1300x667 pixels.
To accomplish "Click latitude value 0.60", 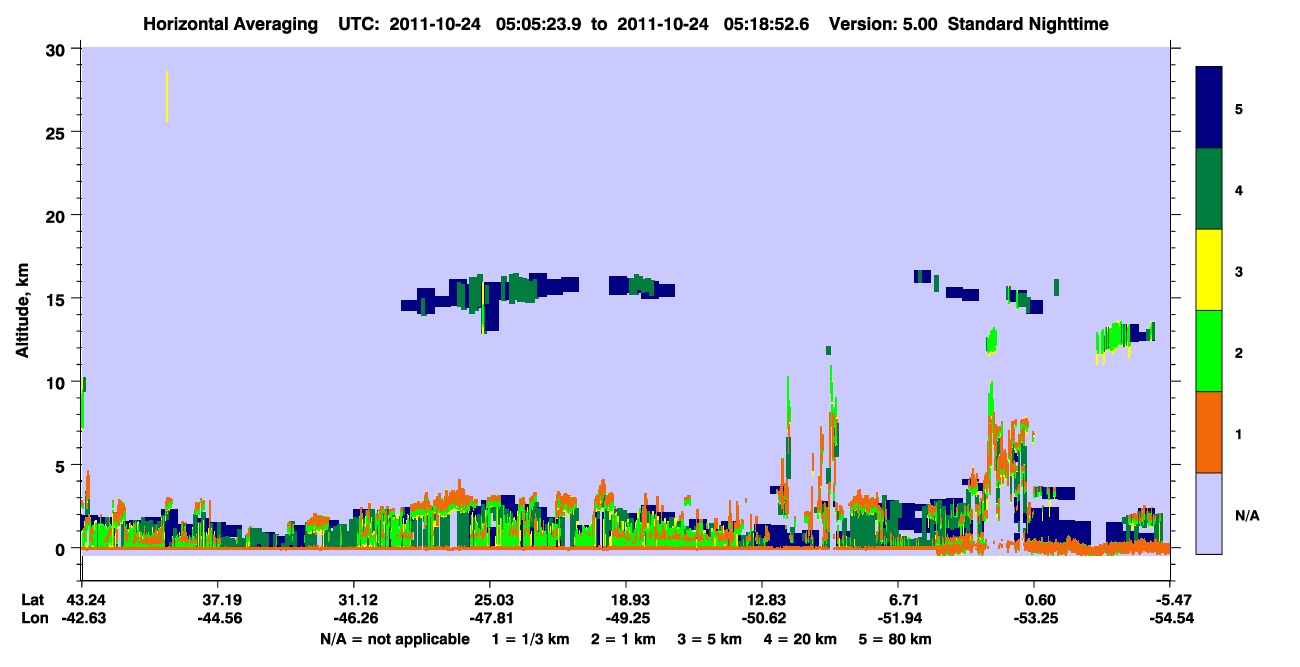I will [1040, 600].
